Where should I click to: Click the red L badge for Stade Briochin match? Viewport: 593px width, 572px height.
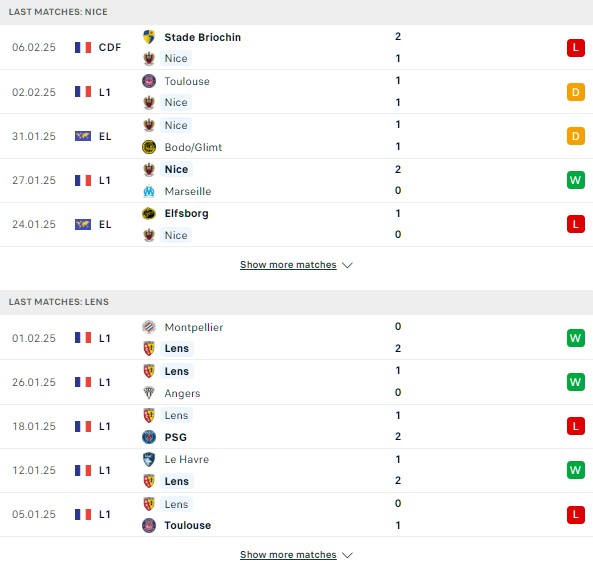[x=576, y=48]
